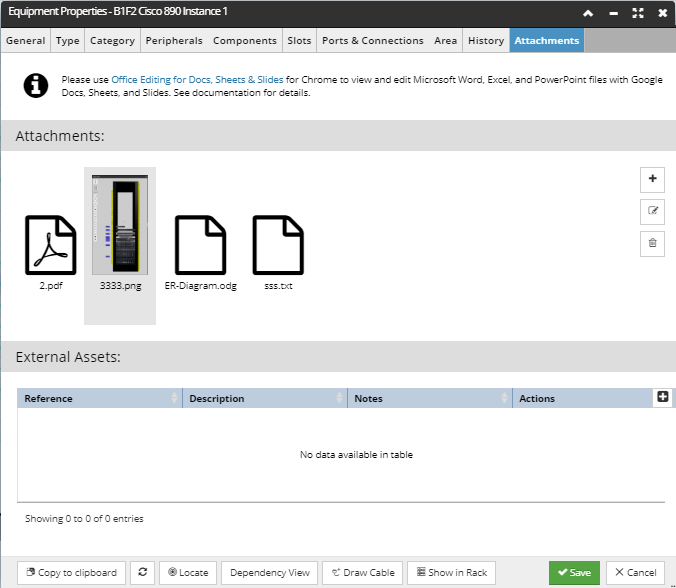This screenshot has height=588, width=676.
Task: Select the 3333.png rack thumbnail
Action: (x=120, y=225)
